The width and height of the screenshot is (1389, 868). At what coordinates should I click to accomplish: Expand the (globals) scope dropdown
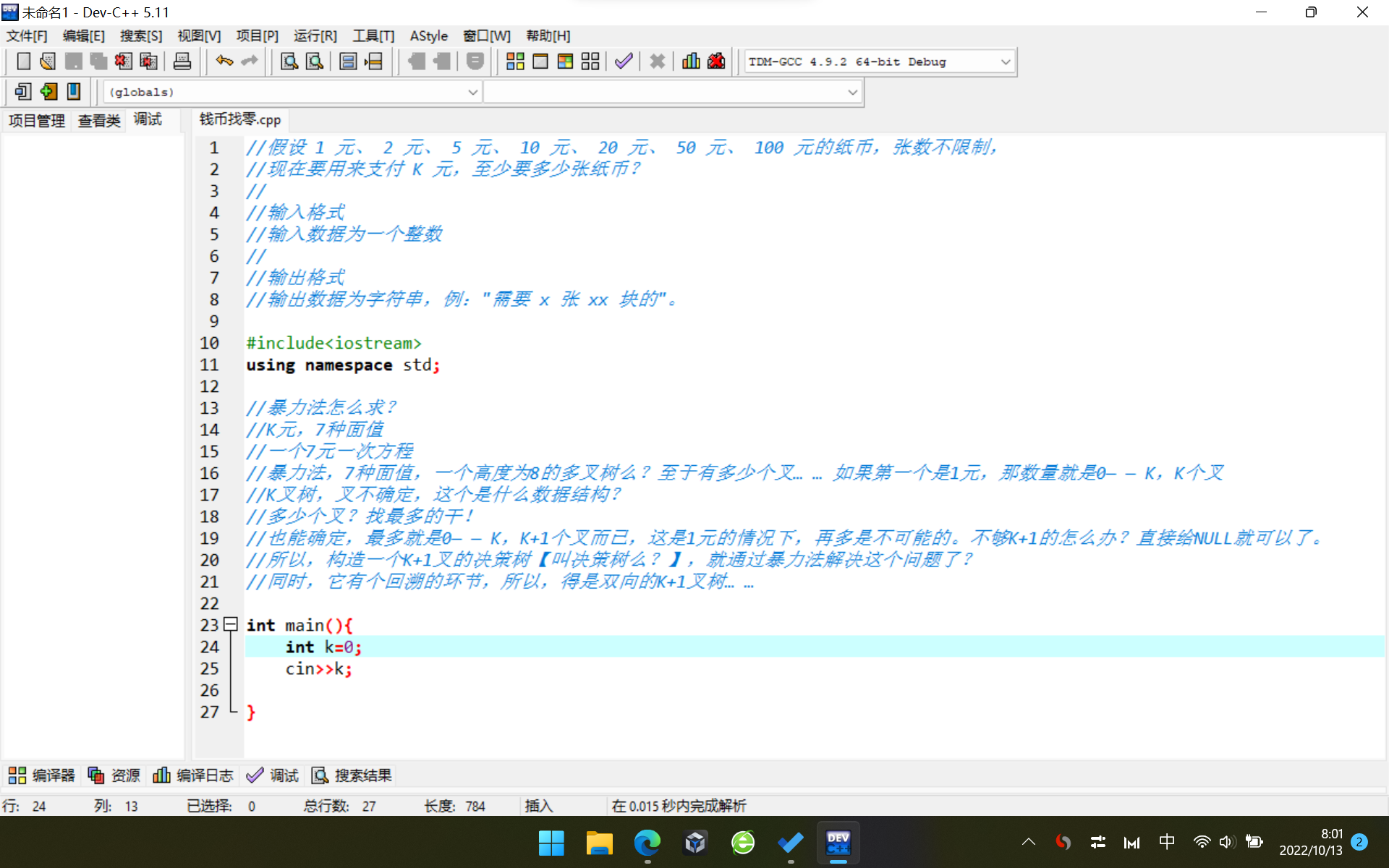(x=472, y=92)
